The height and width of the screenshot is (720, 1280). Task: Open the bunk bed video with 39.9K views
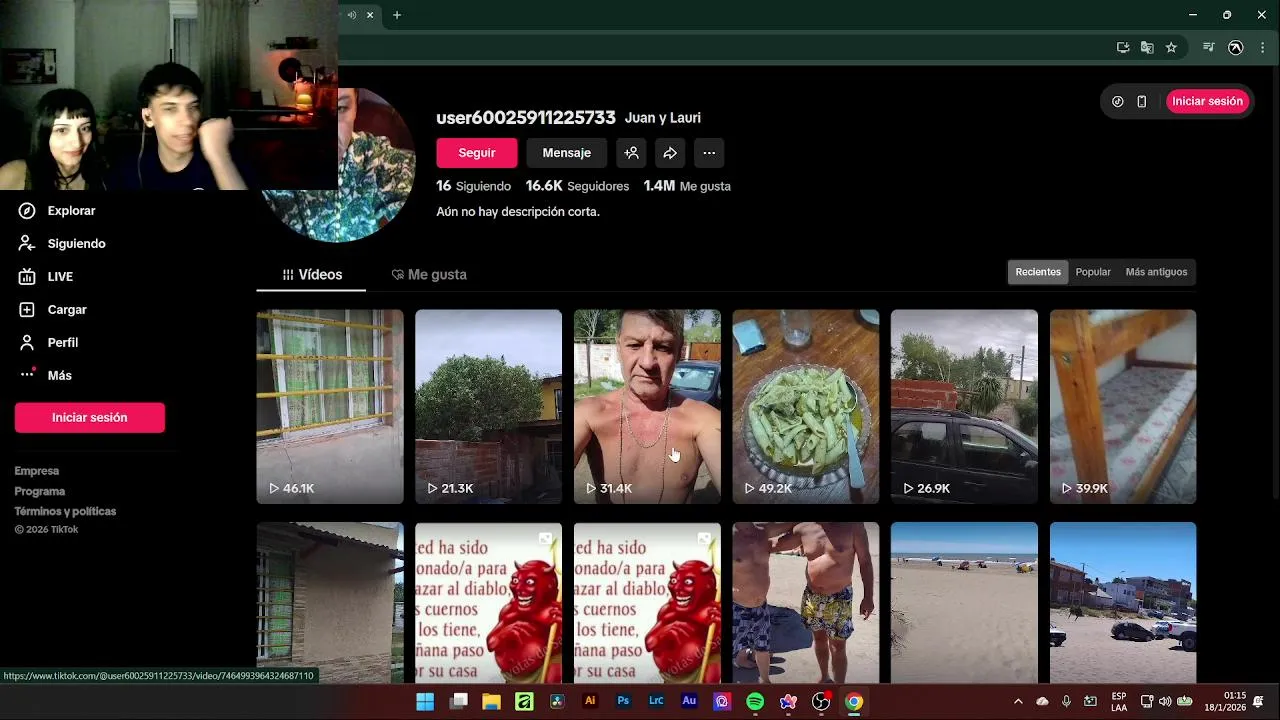[x=1123, y=406]
